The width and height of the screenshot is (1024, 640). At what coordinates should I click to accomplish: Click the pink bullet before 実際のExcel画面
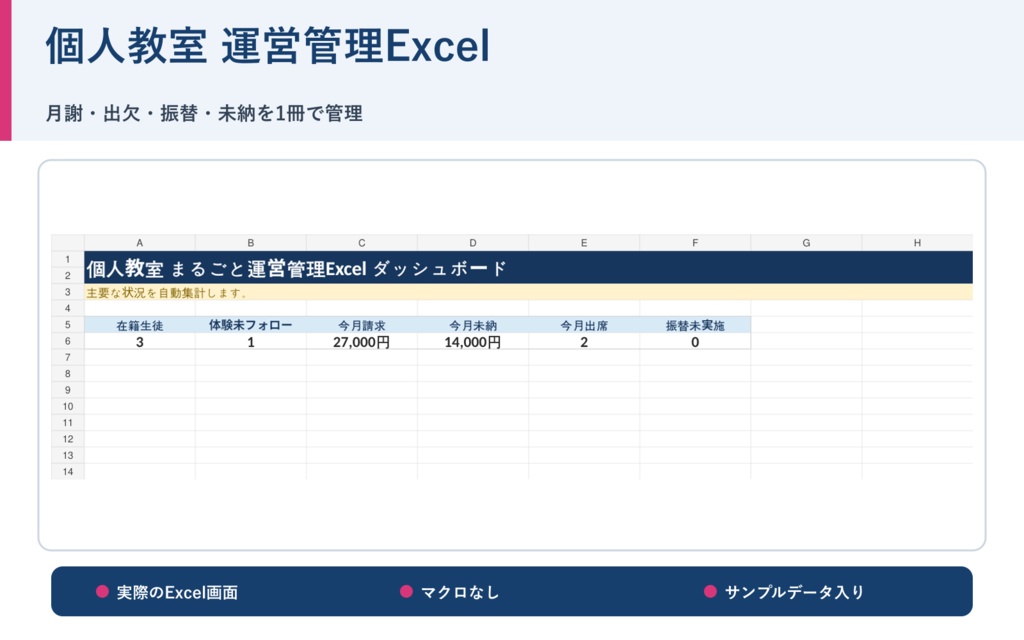point(102,592)
